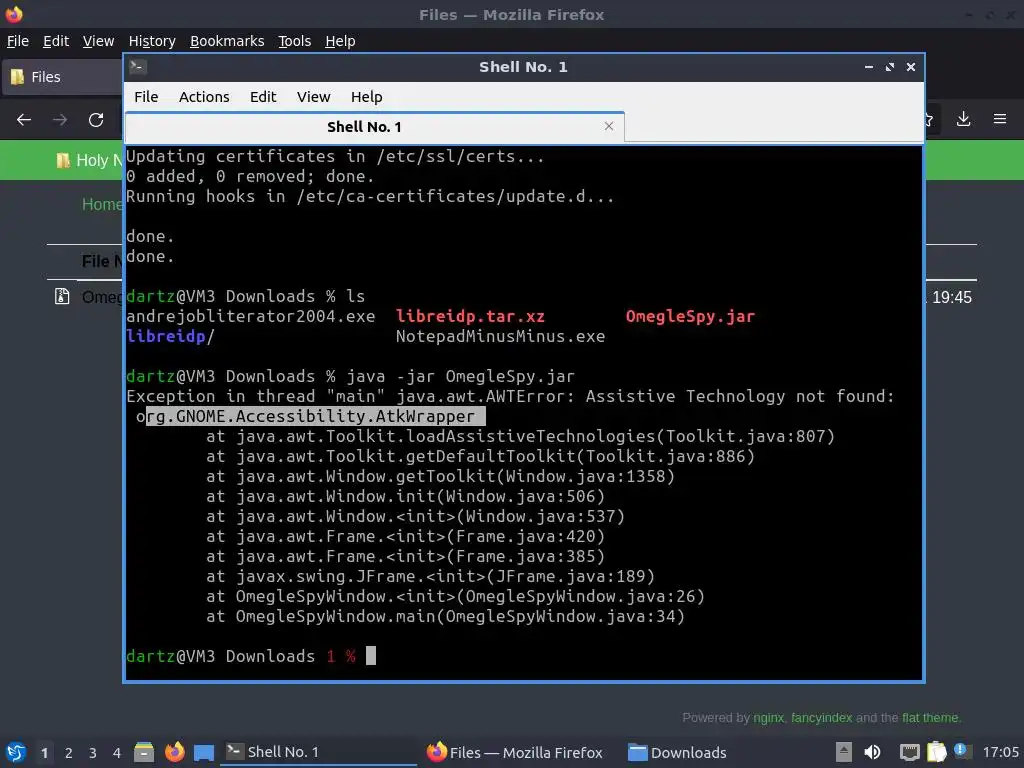Maximize the Shell No. 1 window
Viewport: 1024px width, 768px height.
(889, 67)
